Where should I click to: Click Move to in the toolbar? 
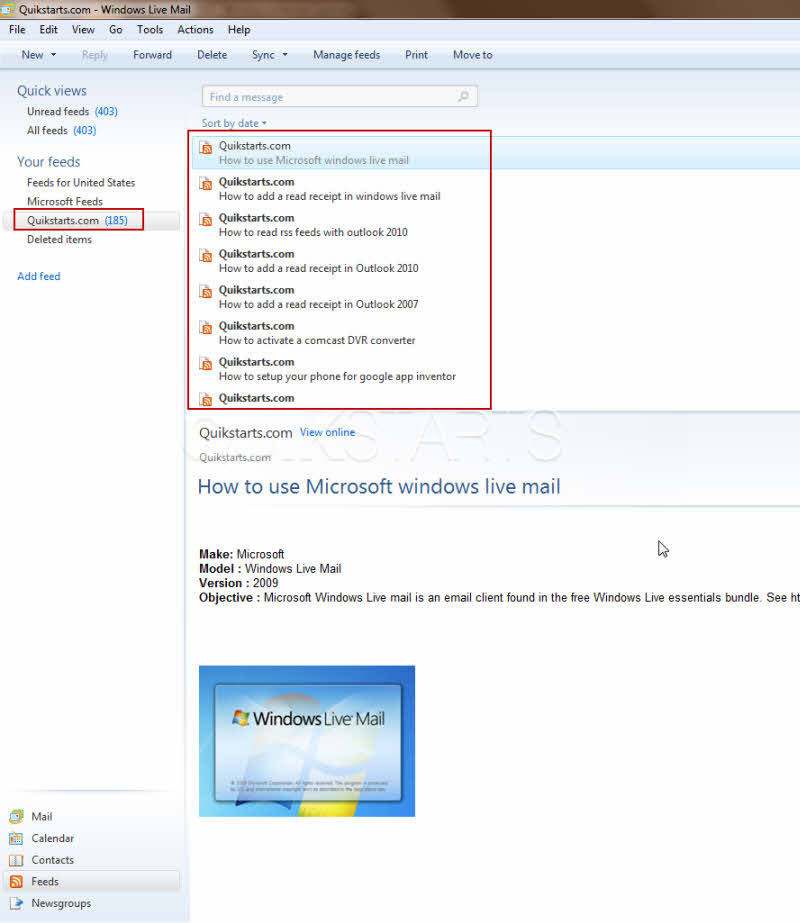click(473, 55)
